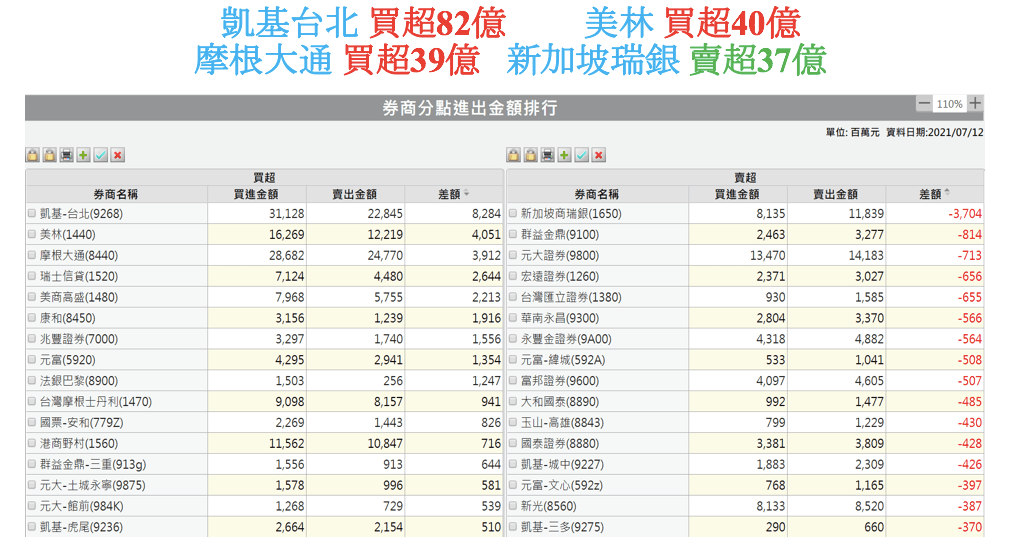The height and width of the screenshot is (553, 1016).
Task: Click the first lock icon above the 賣超 table
Action: click(513, 155)
